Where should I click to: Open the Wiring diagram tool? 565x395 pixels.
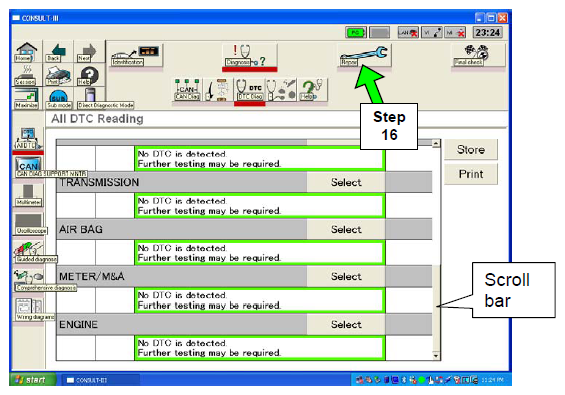(29, 310)
